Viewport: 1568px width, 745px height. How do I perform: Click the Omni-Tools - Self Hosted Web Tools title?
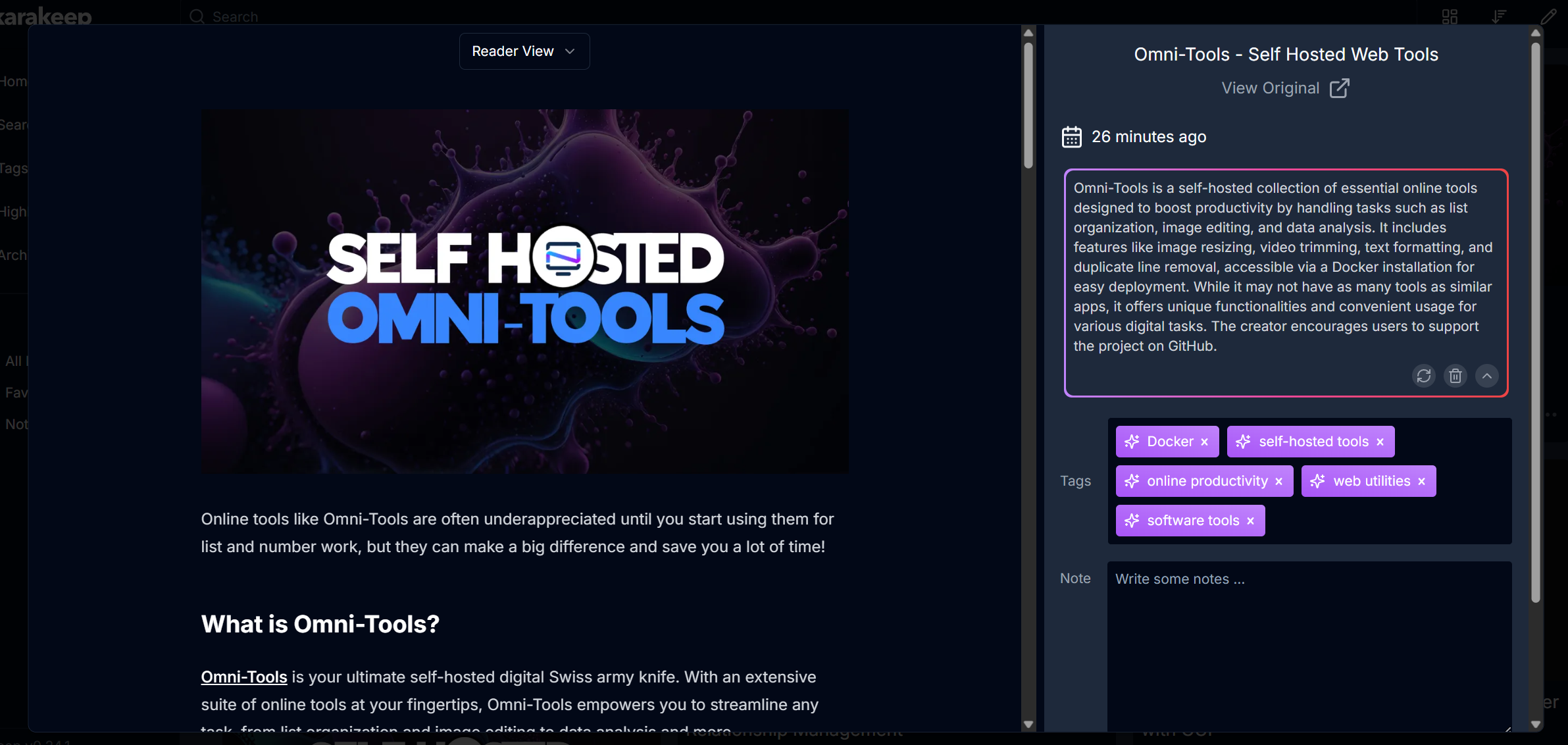point(1286,55)
